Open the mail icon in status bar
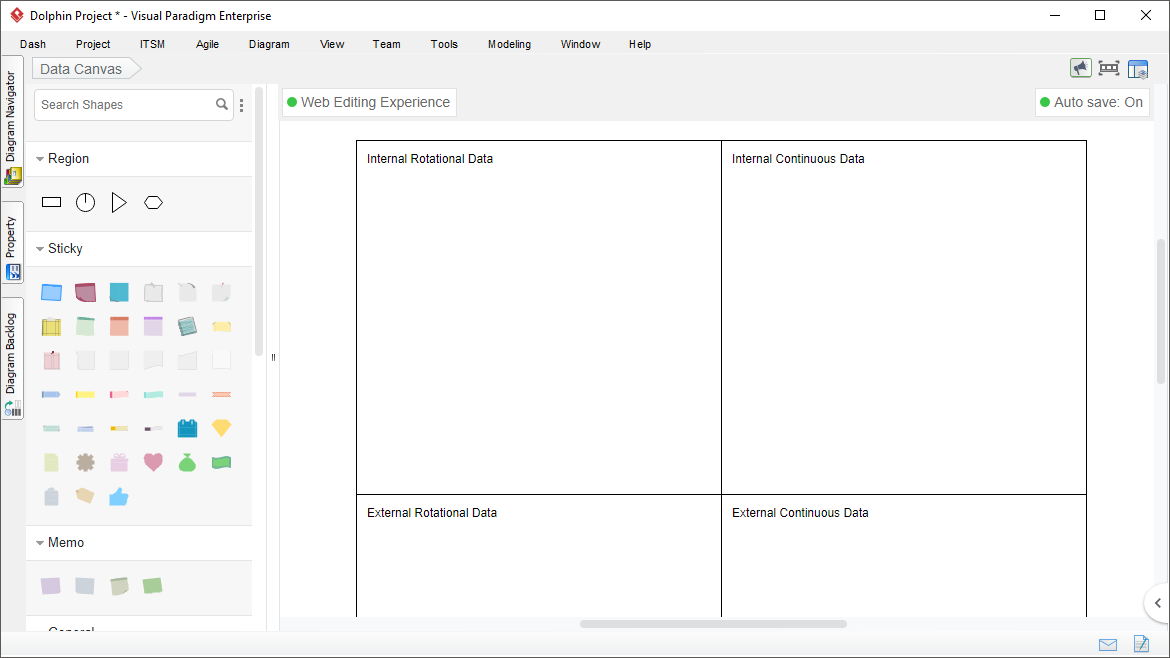The width and height of the screenshot is (1170, 658). click(1108, 645)
